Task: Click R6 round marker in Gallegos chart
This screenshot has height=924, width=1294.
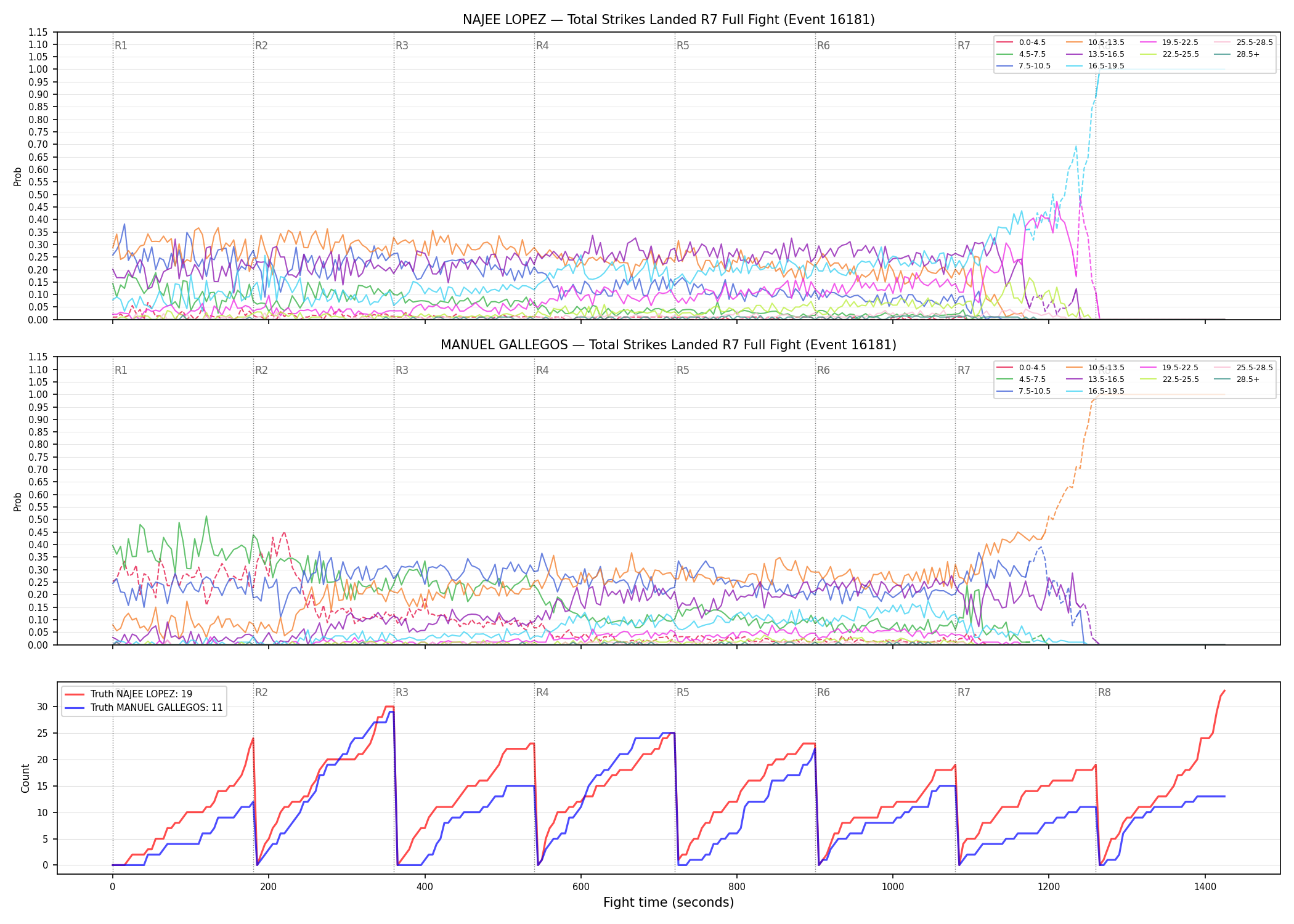Action: (823, 370)
